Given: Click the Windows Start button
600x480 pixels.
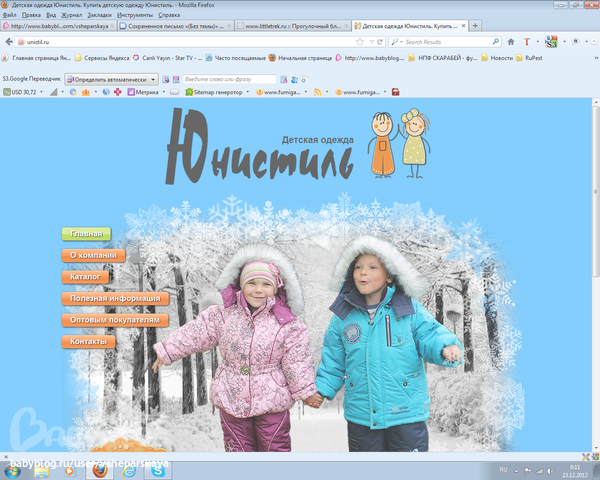Looking at the screenshot, I should 12,469.
